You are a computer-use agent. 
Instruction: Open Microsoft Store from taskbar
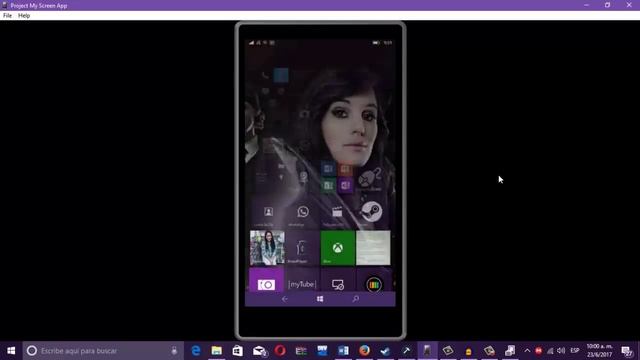coord(238,351)
